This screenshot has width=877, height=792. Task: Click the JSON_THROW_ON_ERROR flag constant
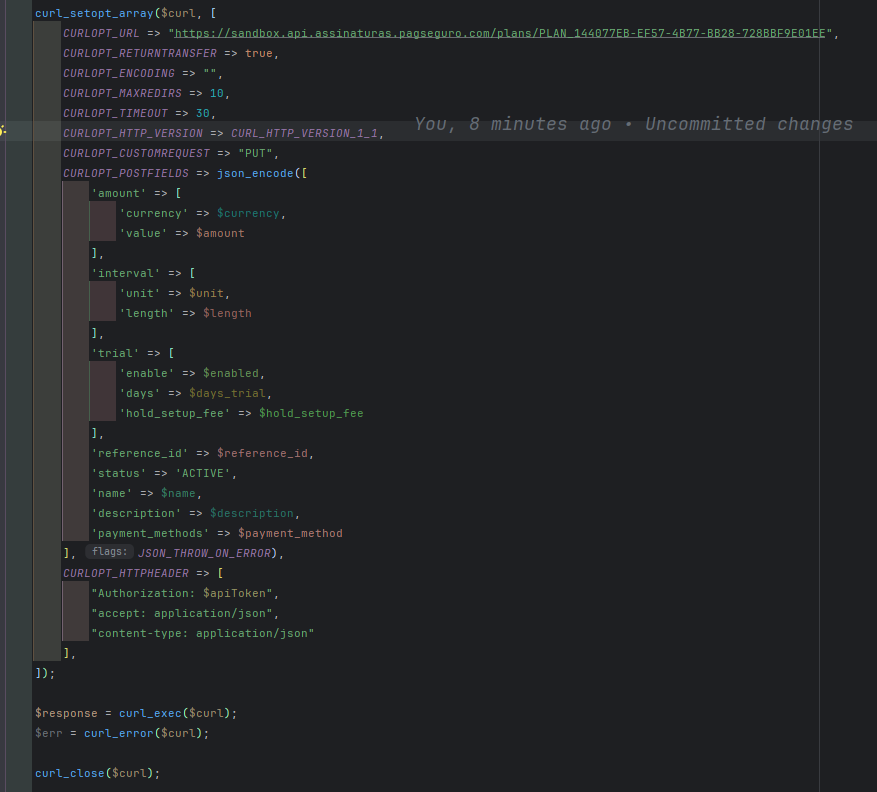pyautogui.click(x=204, y=553)
